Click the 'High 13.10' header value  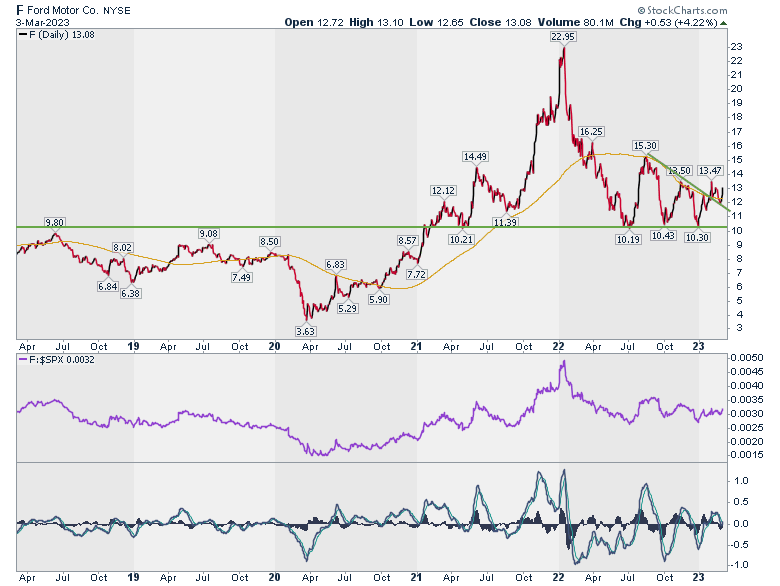[x=376, y=22]
